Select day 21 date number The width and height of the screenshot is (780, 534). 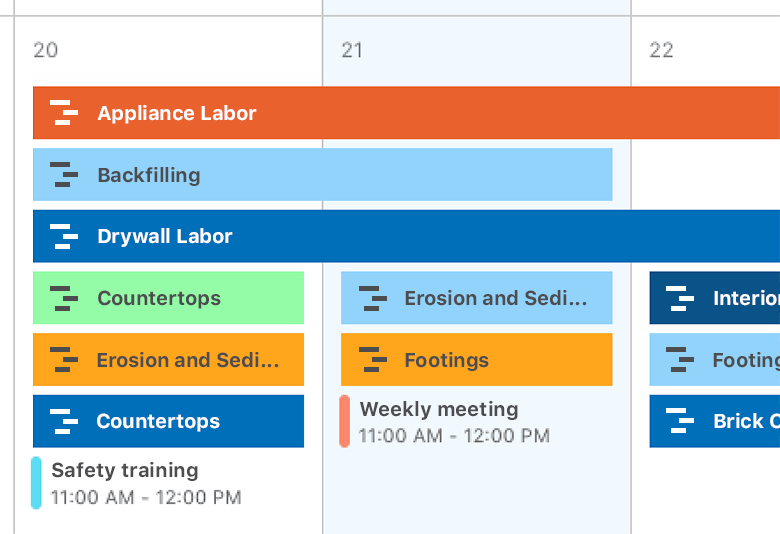coord(352,50)
